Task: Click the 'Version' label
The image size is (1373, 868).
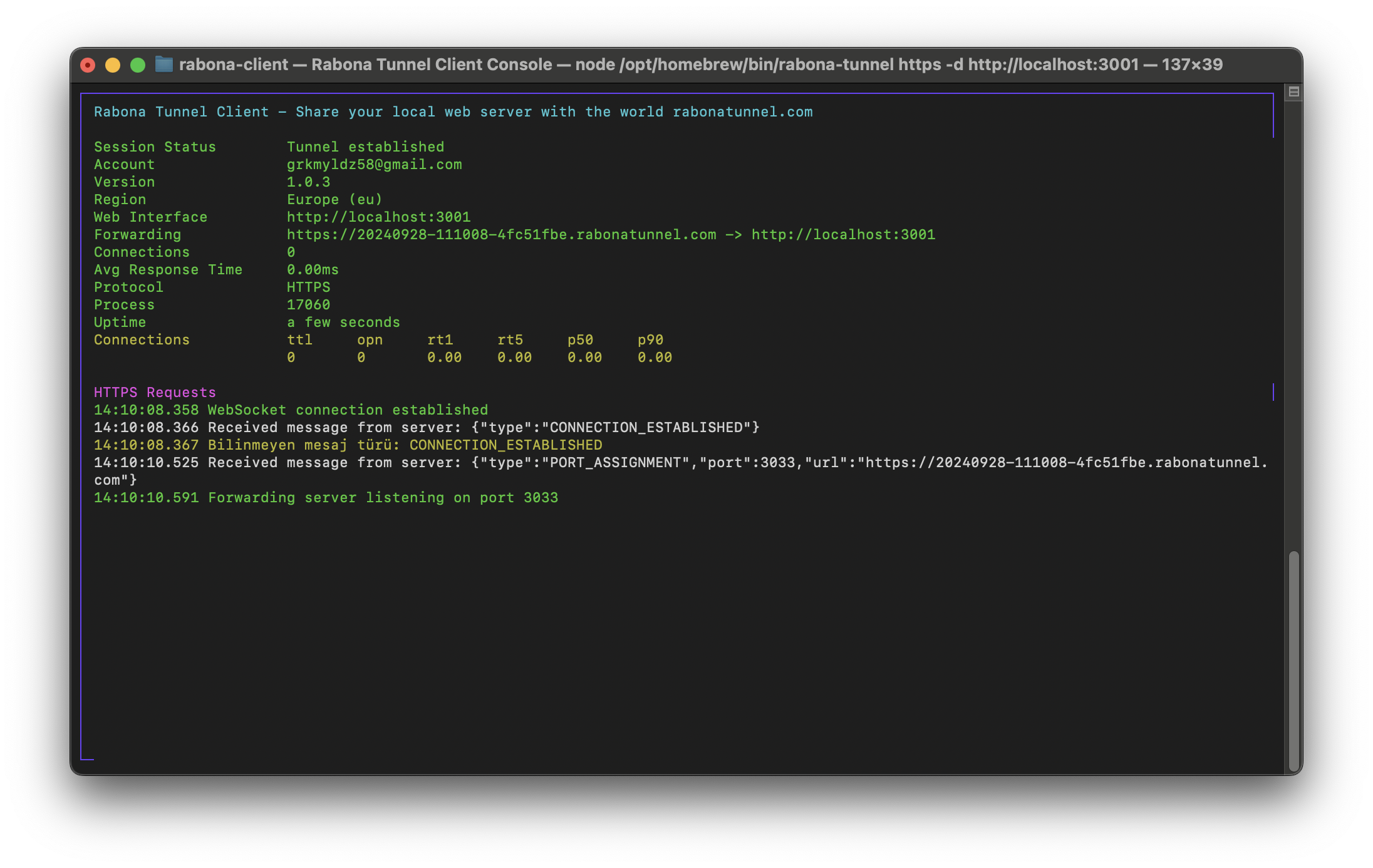Action: click(124, 182)
